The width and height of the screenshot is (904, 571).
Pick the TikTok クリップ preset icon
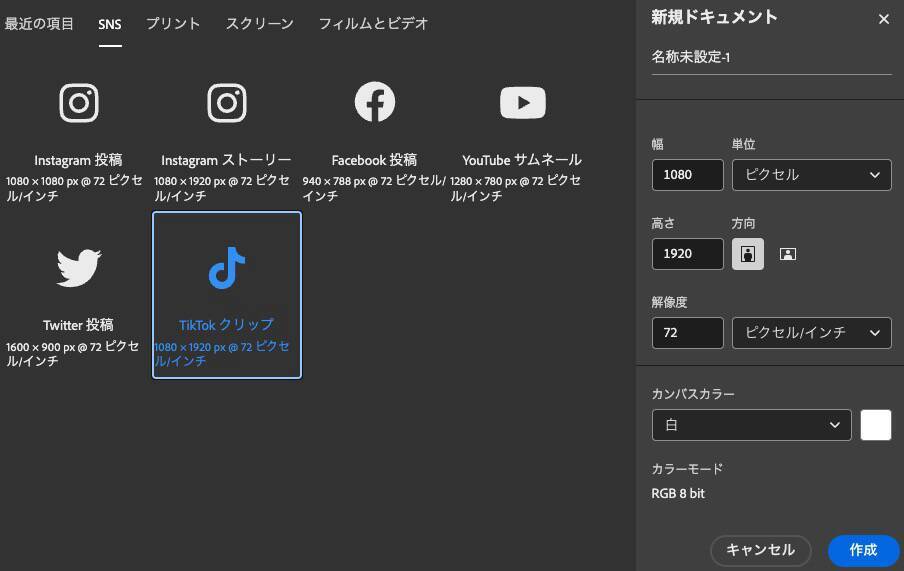coord(227,268)
